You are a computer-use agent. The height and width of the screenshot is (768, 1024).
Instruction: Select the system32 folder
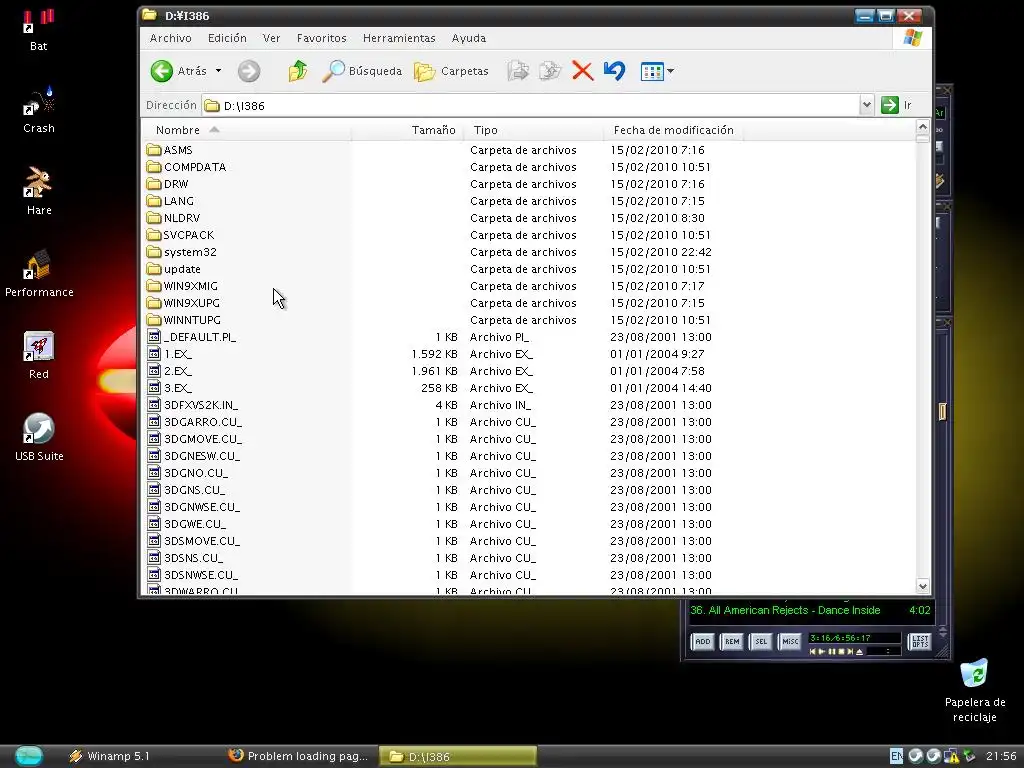pyautogui.click(x=182, y=252)
